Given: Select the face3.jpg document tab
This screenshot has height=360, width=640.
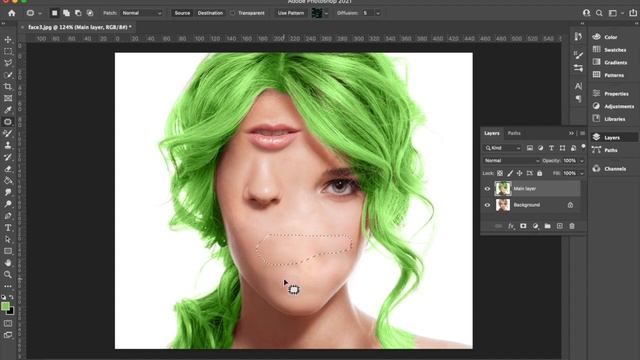Looking at the screenshot, I should click(x=80, y=27).
